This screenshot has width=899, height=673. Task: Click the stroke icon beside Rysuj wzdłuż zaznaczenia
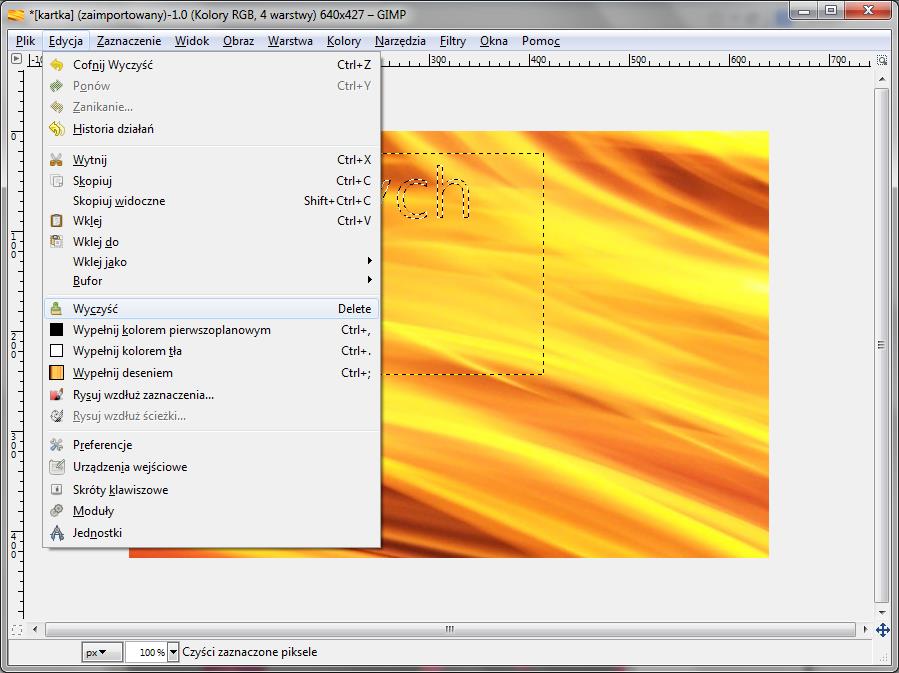coord(56,395)
